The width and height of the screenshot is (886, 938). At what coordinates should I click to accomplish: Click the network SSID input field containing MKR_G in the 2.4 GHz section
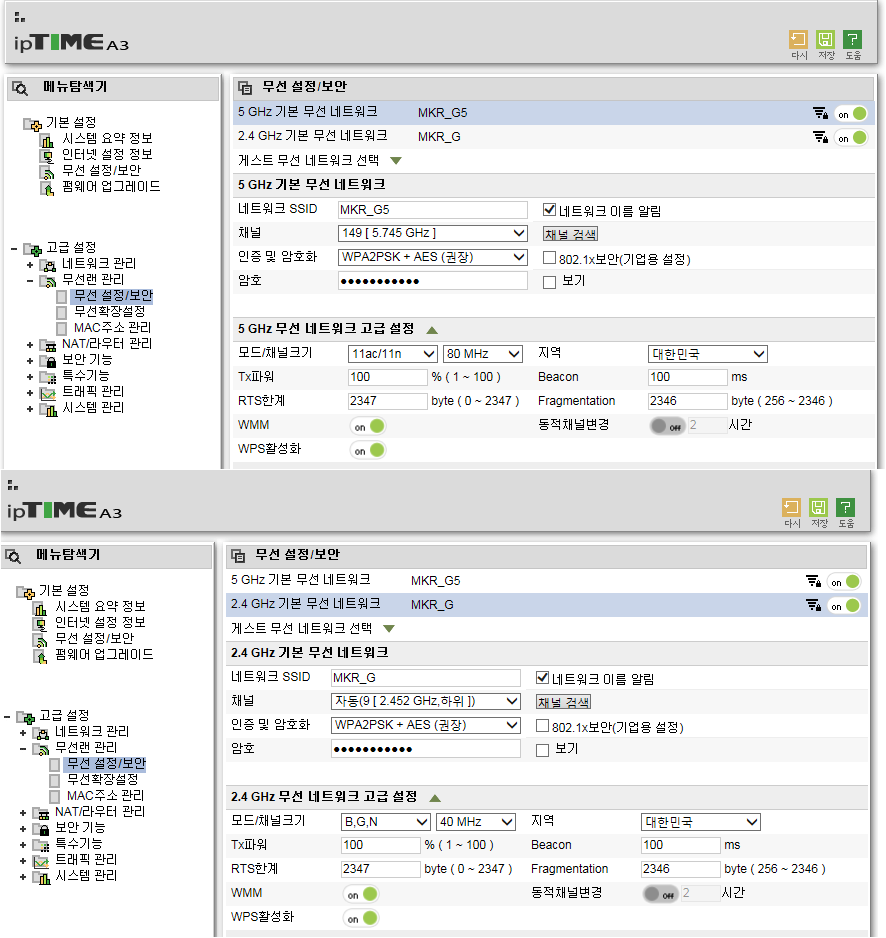(425, 677)
